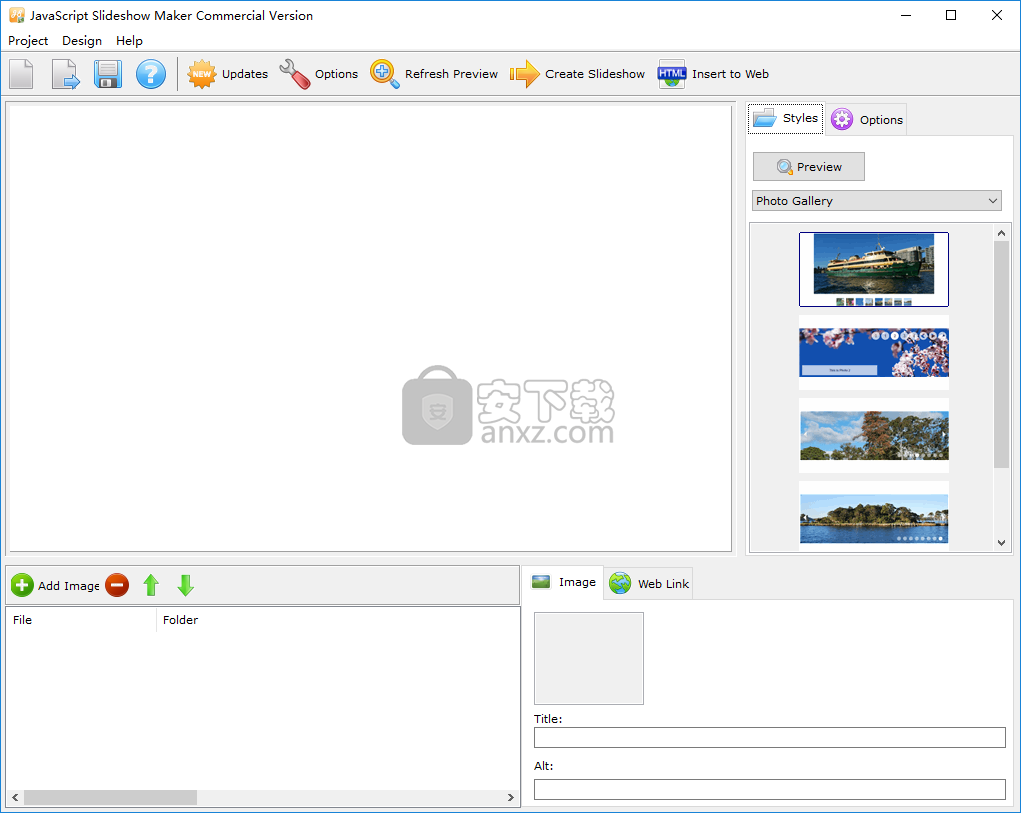Expand the Photo Gallery style dropdown

coord(876,201)
